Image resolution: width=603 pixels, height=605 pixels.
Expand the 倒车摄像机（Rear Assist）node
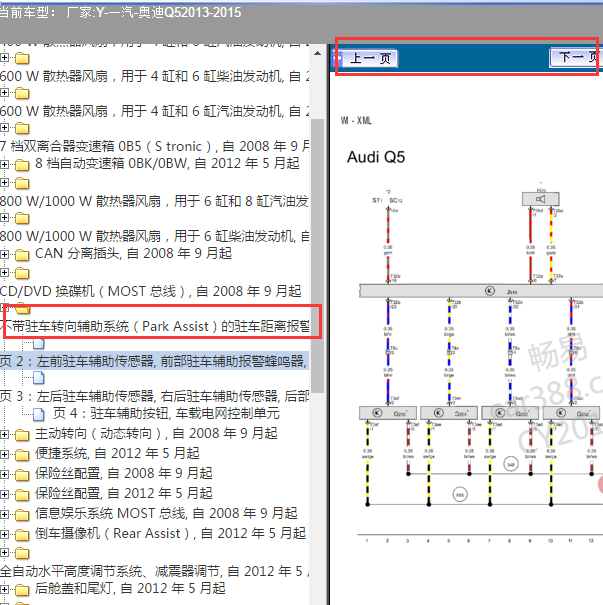click(4, 534)
